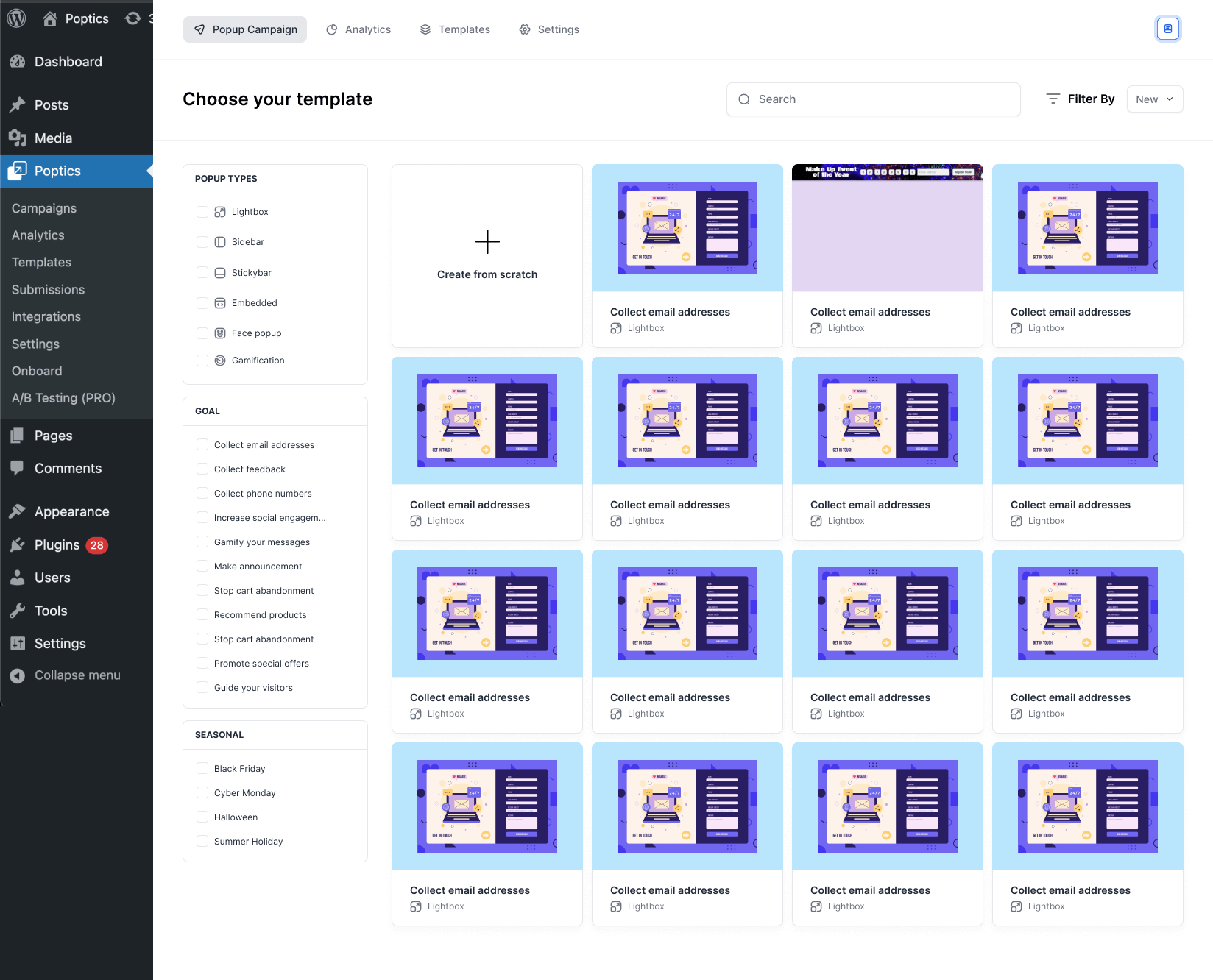The height and width of the screenshot is (980, 1213).
Task: Select the first Collect email addresses template
Action: [687, 256]
